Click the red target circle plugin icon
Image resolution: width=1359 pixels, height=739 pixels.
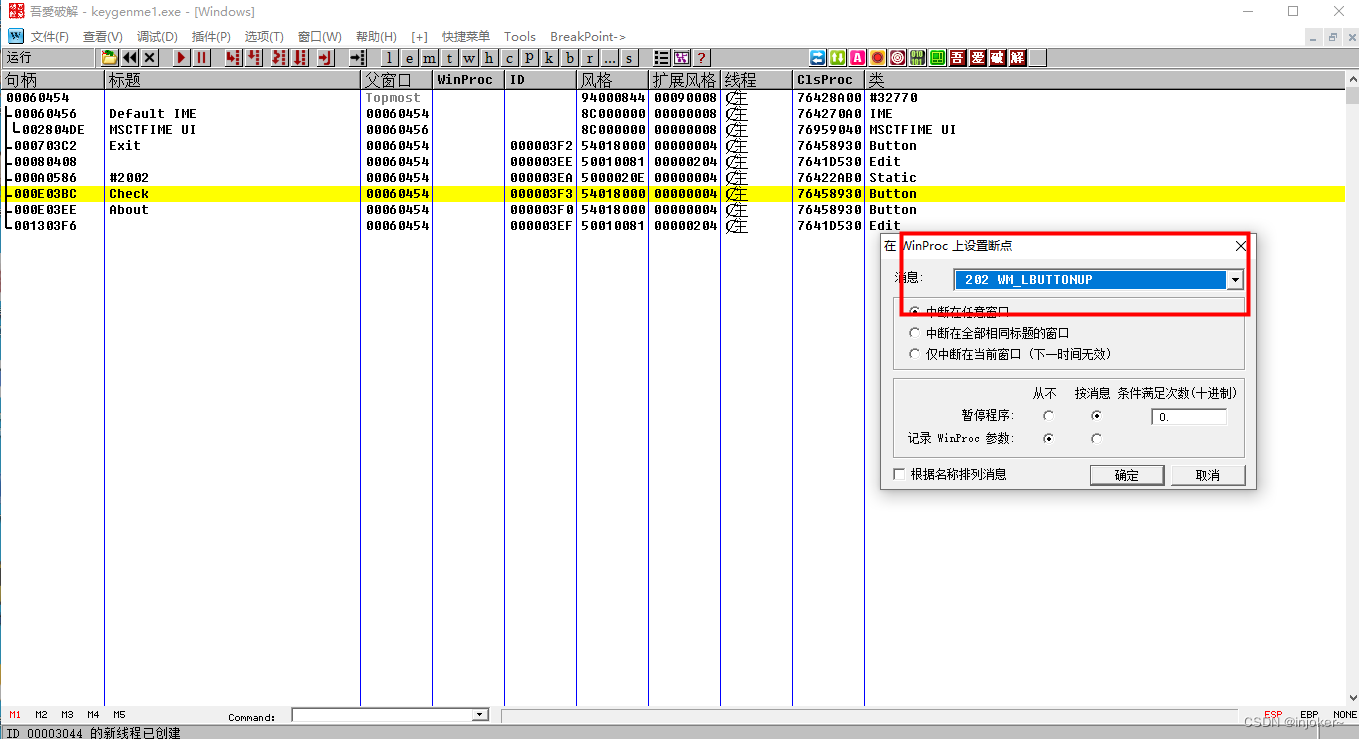[x=898, y=58]
